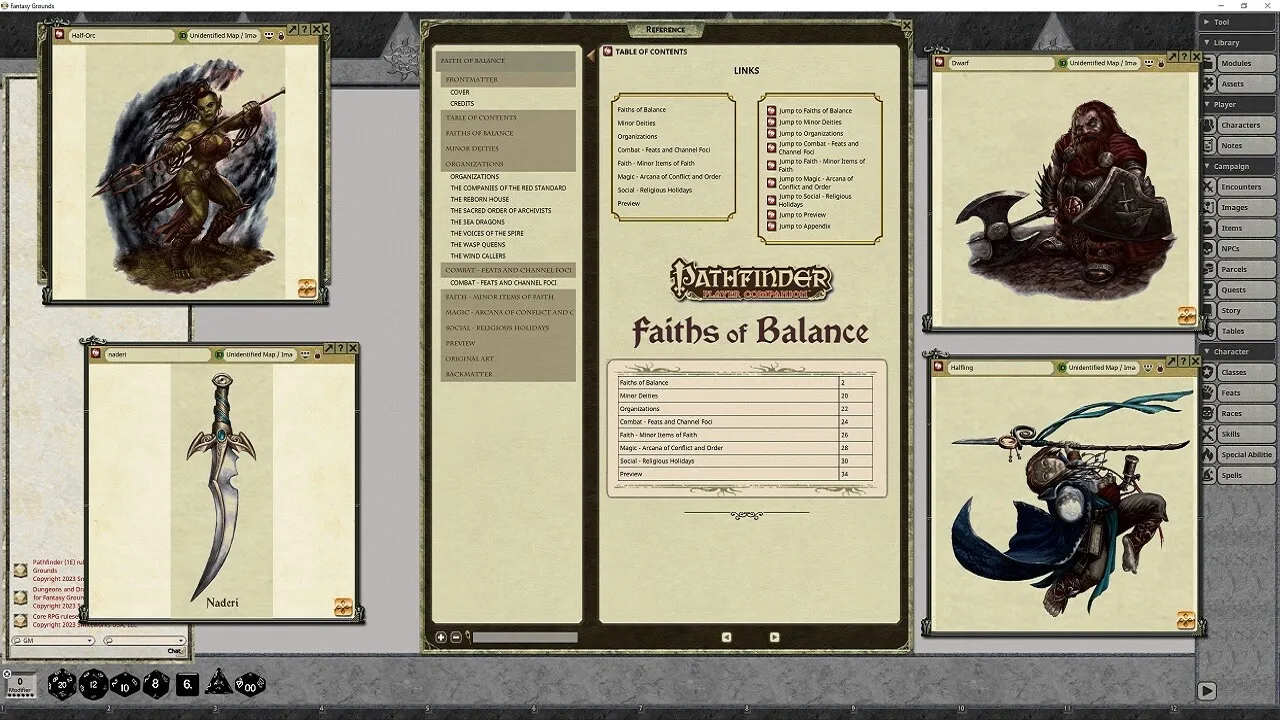The height and width of the screenshot is (720, 1280).
Task: Toggle identified status on Halfling window
Action: click(x=1063, y=368)
